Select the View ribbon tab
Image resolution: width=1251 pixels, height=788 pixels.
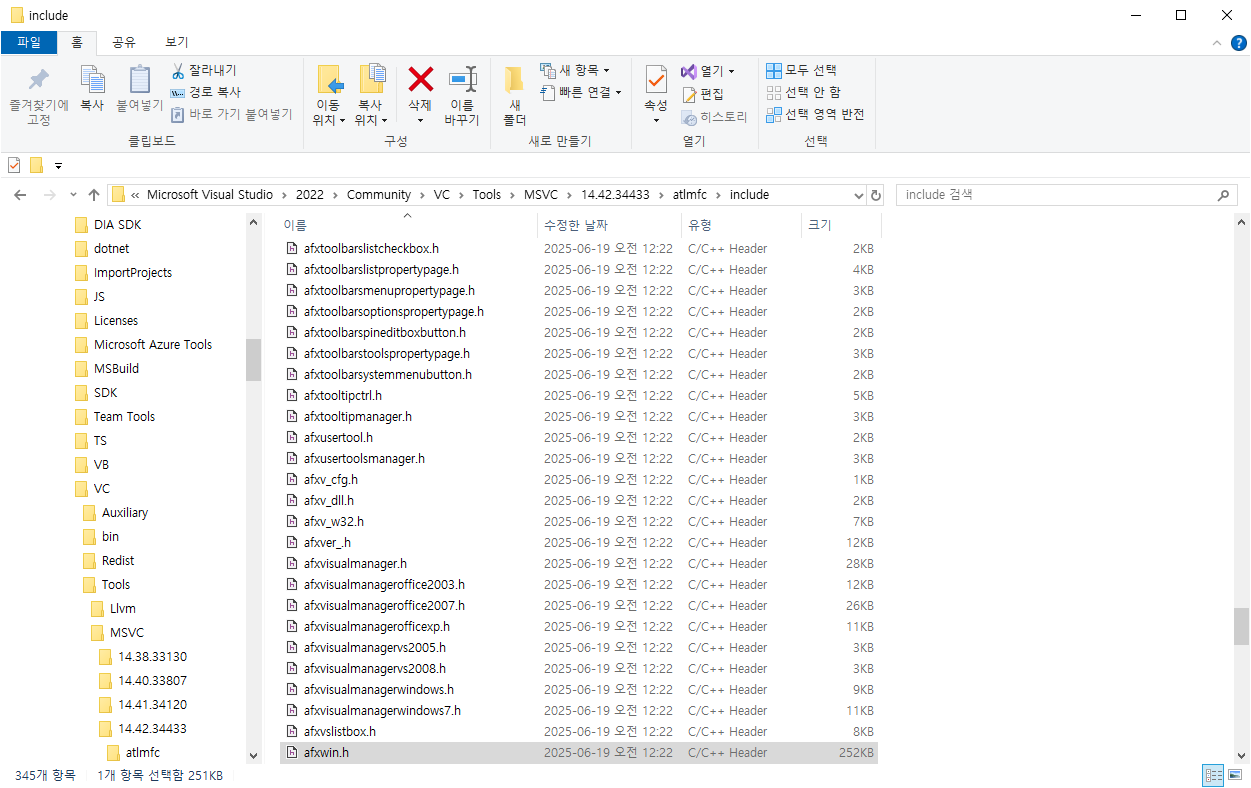(x=176, y=42)
